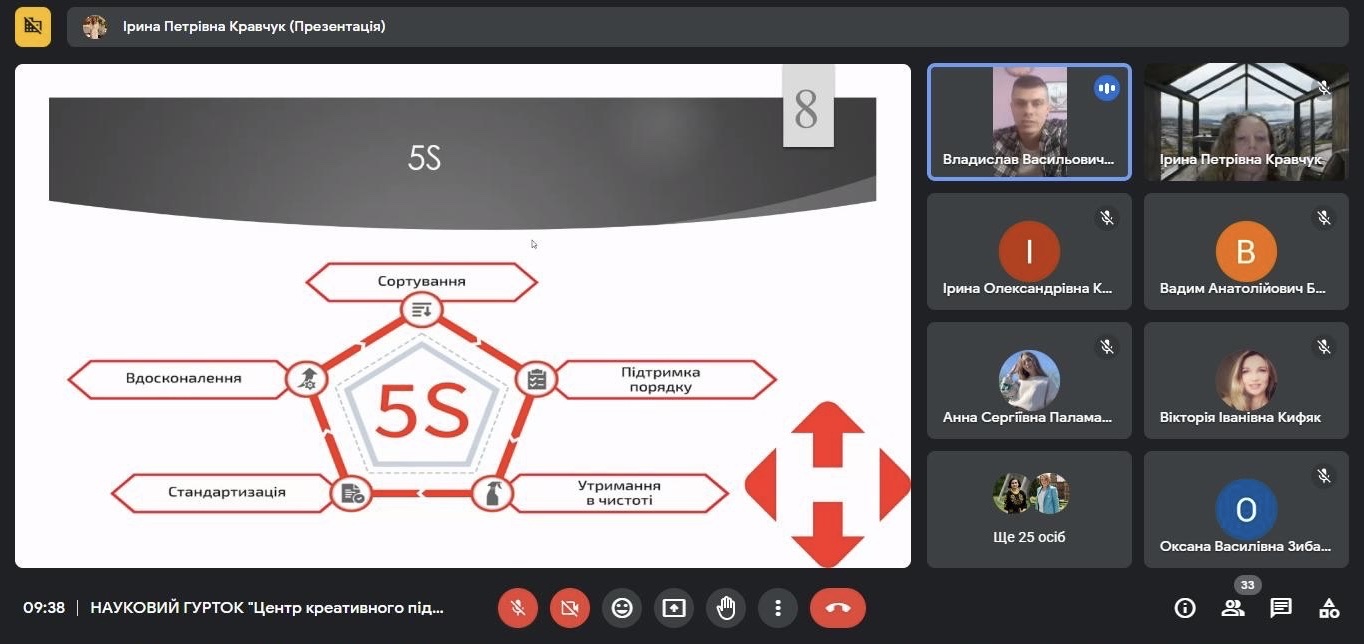Open the meeting details info icon
This screenshot has width=1364, height=644.
click(1185, 607)
